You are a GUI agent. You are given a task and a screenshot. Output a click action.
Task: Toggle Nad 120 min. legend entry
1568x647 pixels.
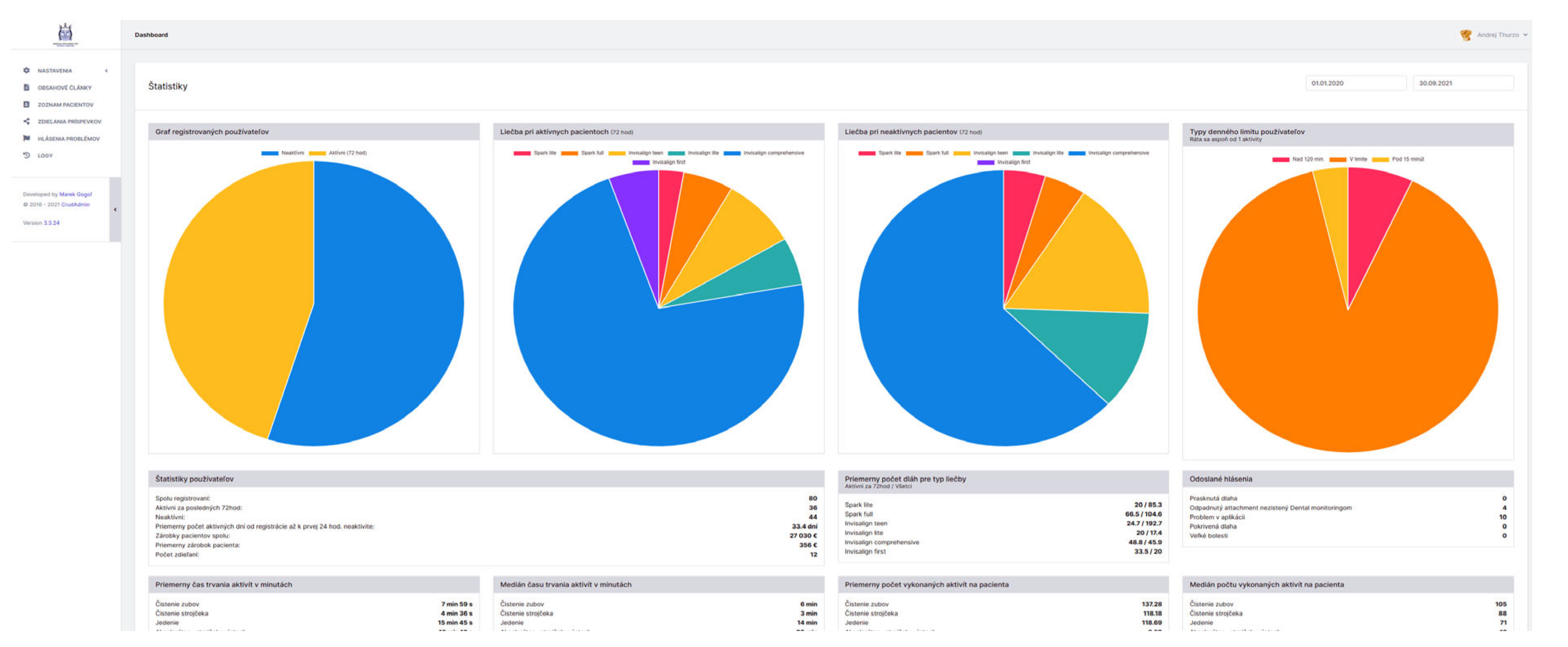(x=1298, y=159)
